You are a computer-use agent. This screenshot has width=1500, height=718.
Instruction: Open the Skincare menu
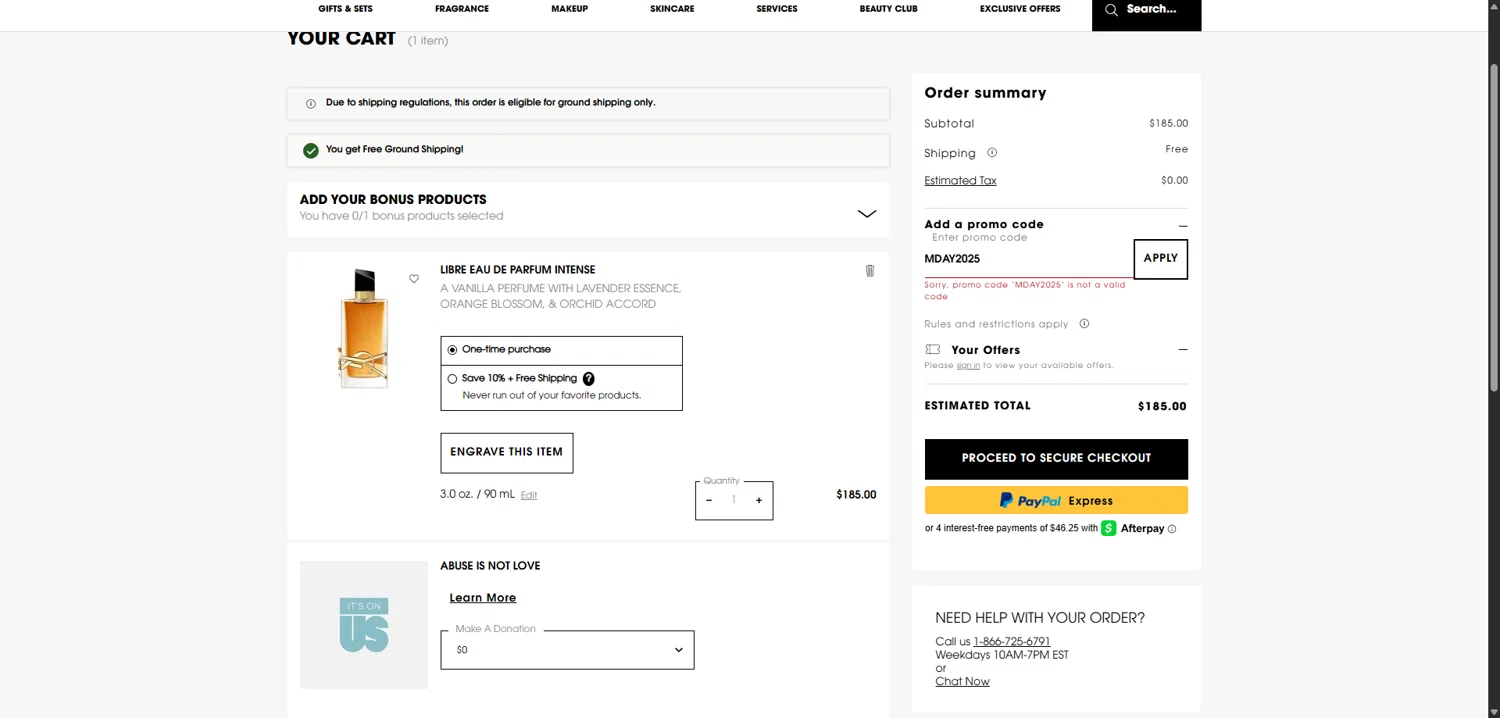click(x=672, y=9)
